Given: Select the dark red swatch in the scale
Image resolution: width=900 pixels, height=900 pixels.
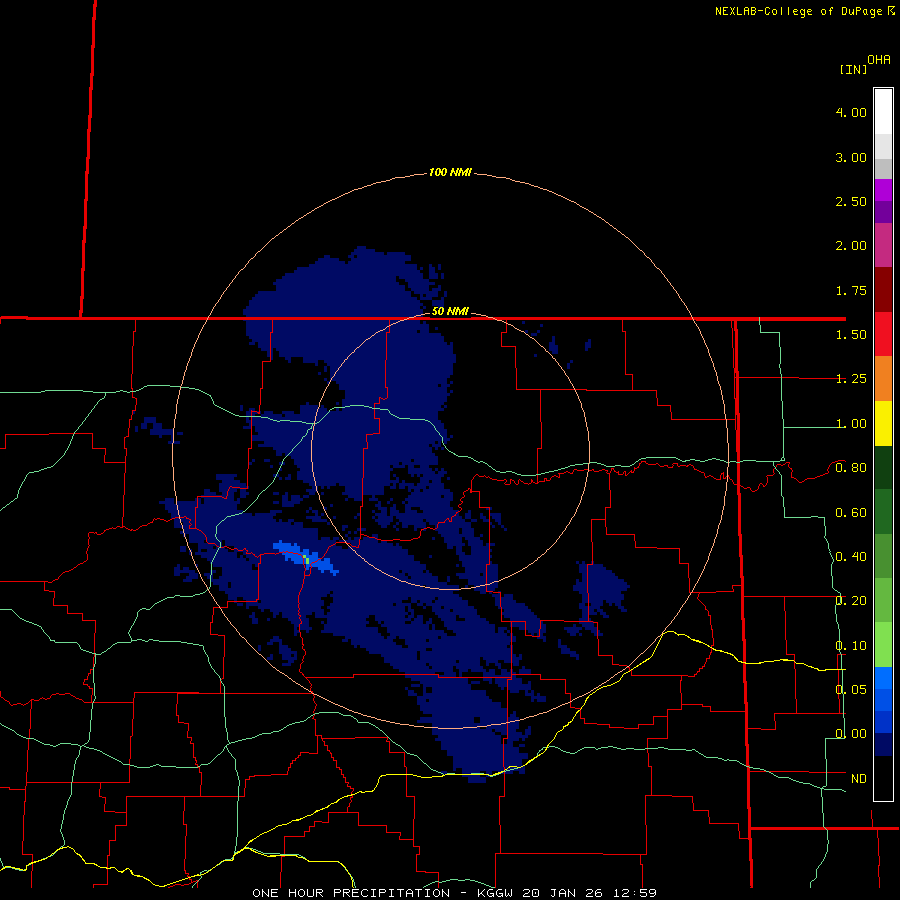Looking at the screenshot, I should coord(883,290).
